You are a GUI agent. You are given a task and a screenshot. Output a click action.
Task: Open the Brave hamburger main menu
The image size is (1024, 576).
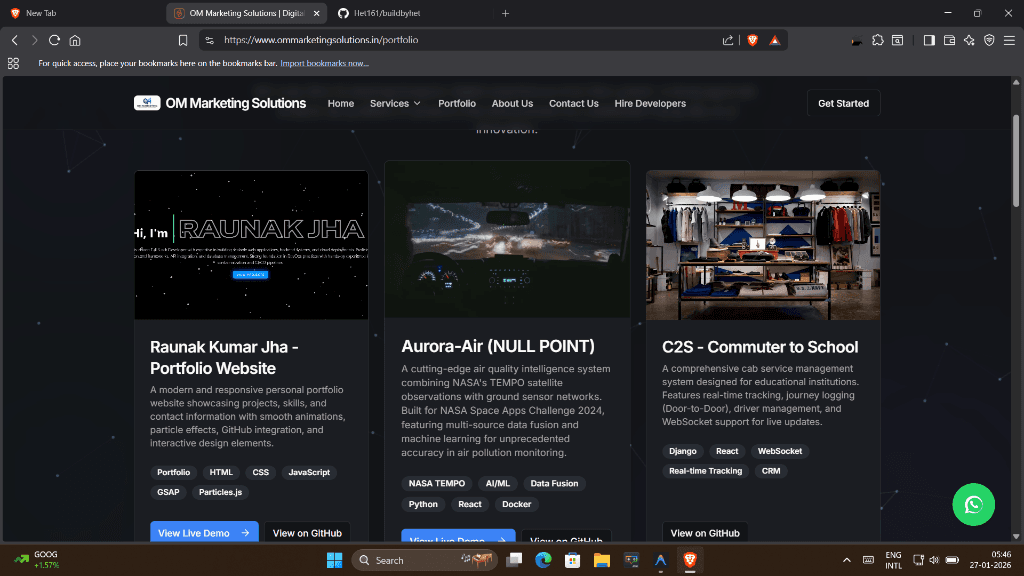(x=1009, y=40)
